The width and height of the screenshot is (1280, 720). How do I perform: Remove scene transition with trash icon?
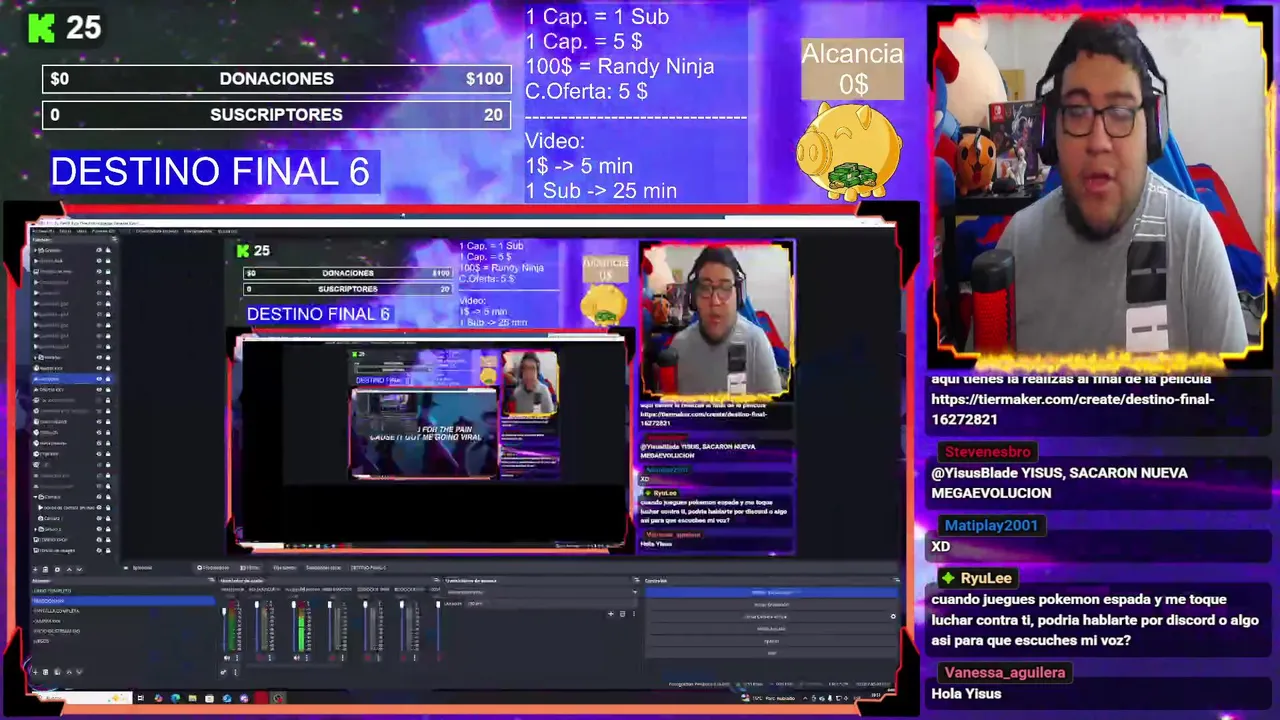[622, 614]
